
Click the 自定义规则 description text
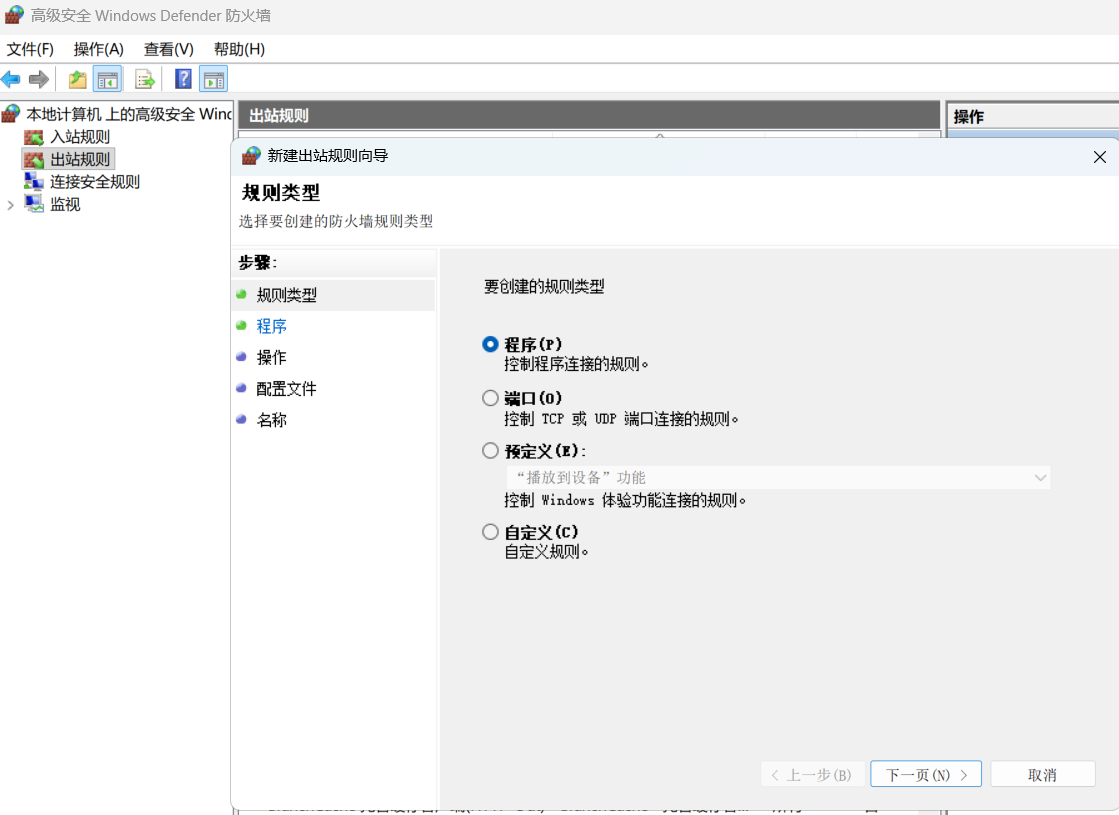547,552
